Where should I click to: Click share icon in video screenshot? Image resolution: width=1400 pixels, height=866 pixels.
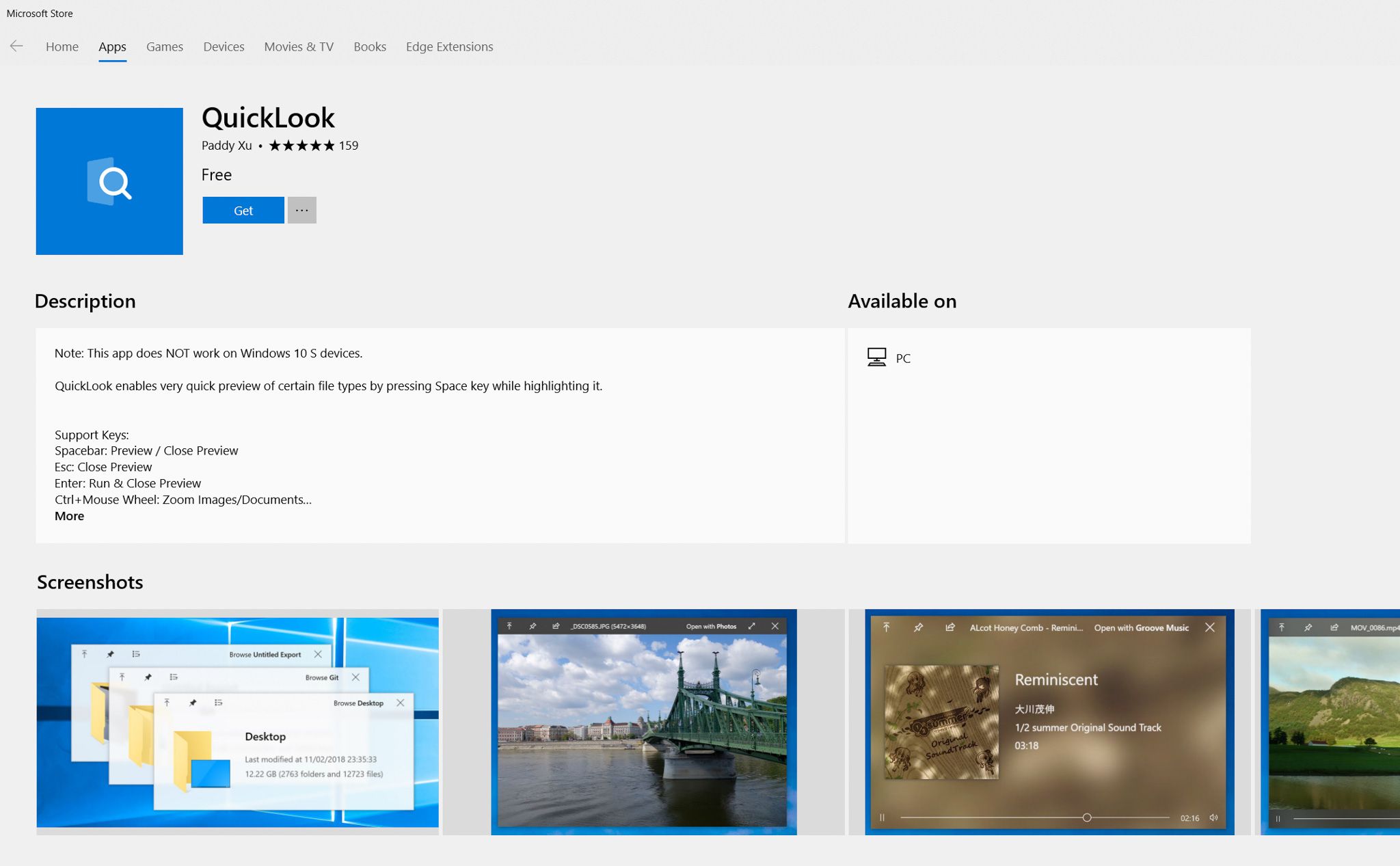pos(1334,627)
